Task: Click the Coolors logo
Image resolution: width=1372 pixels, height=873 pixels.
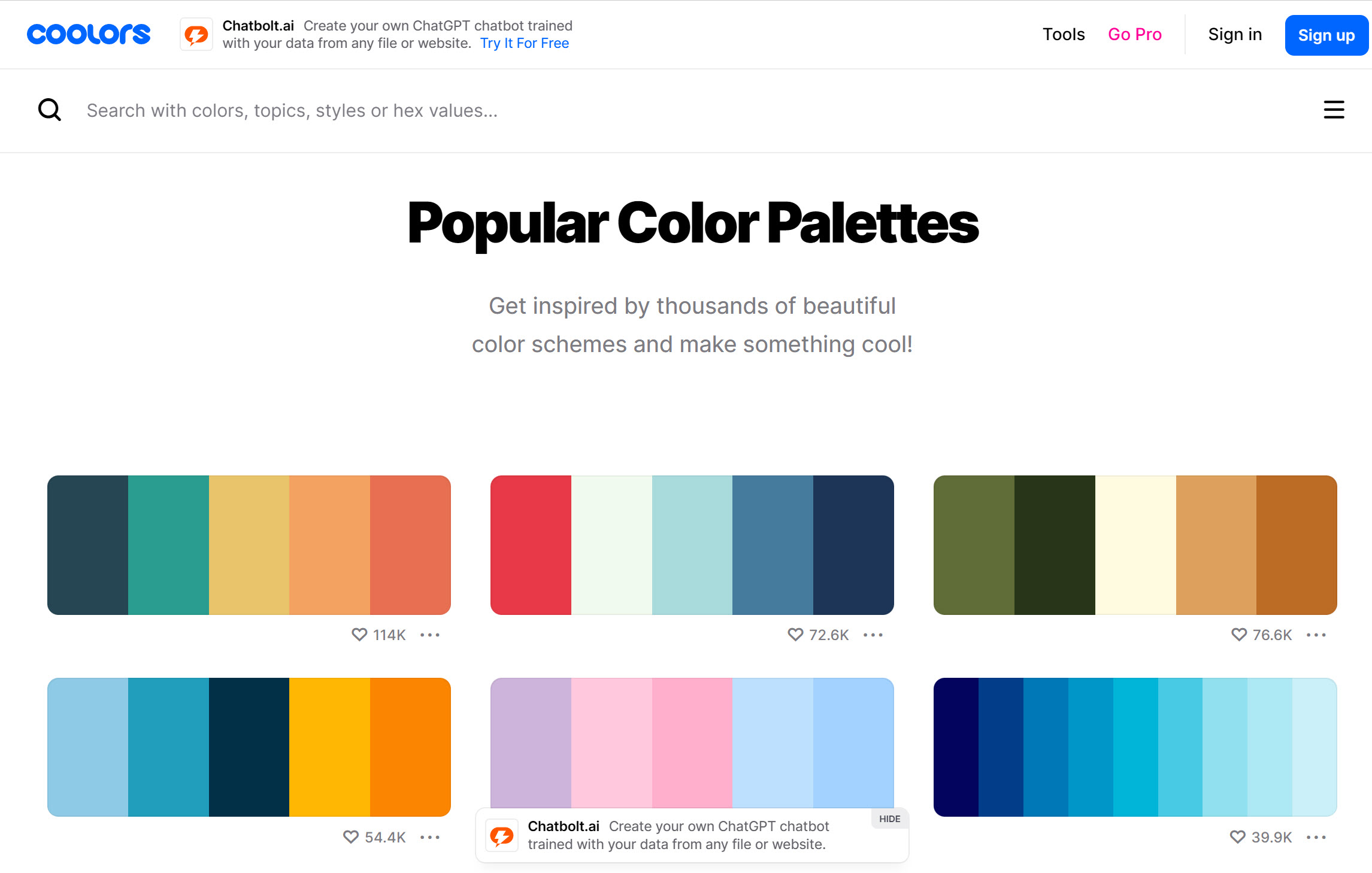Action: 89,34
